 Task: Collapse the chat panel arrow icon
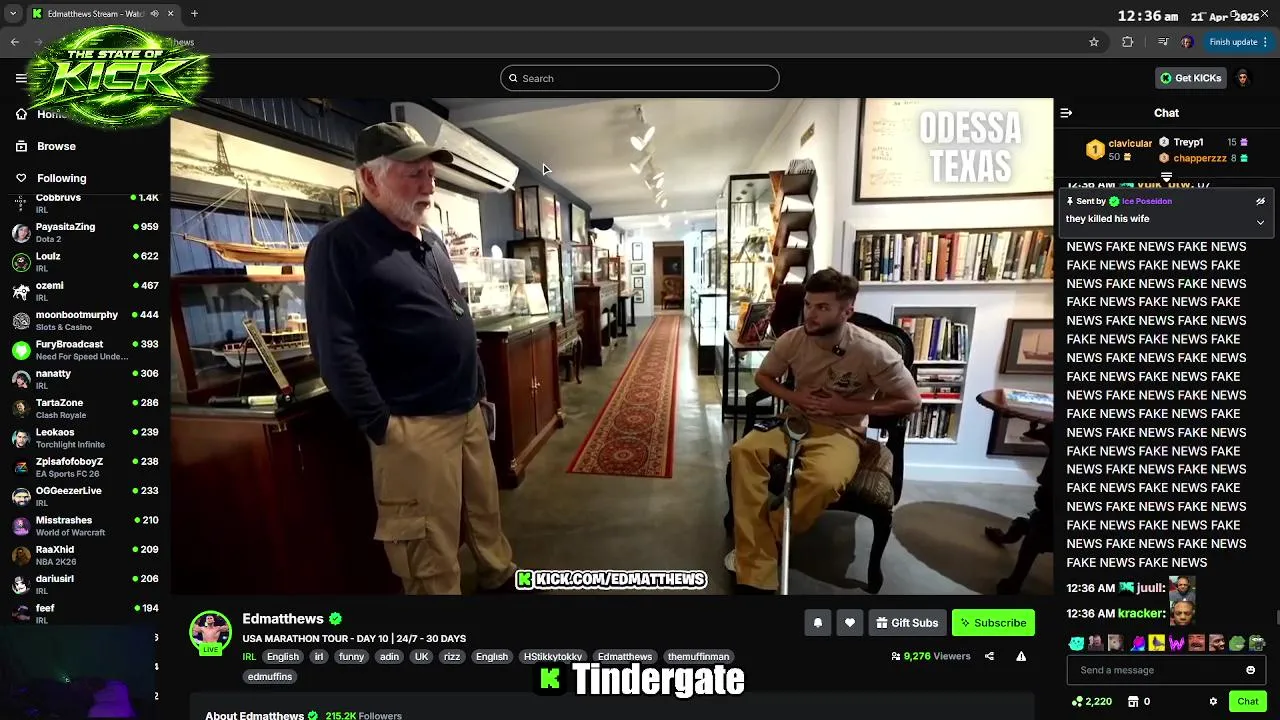point(1066,113)
